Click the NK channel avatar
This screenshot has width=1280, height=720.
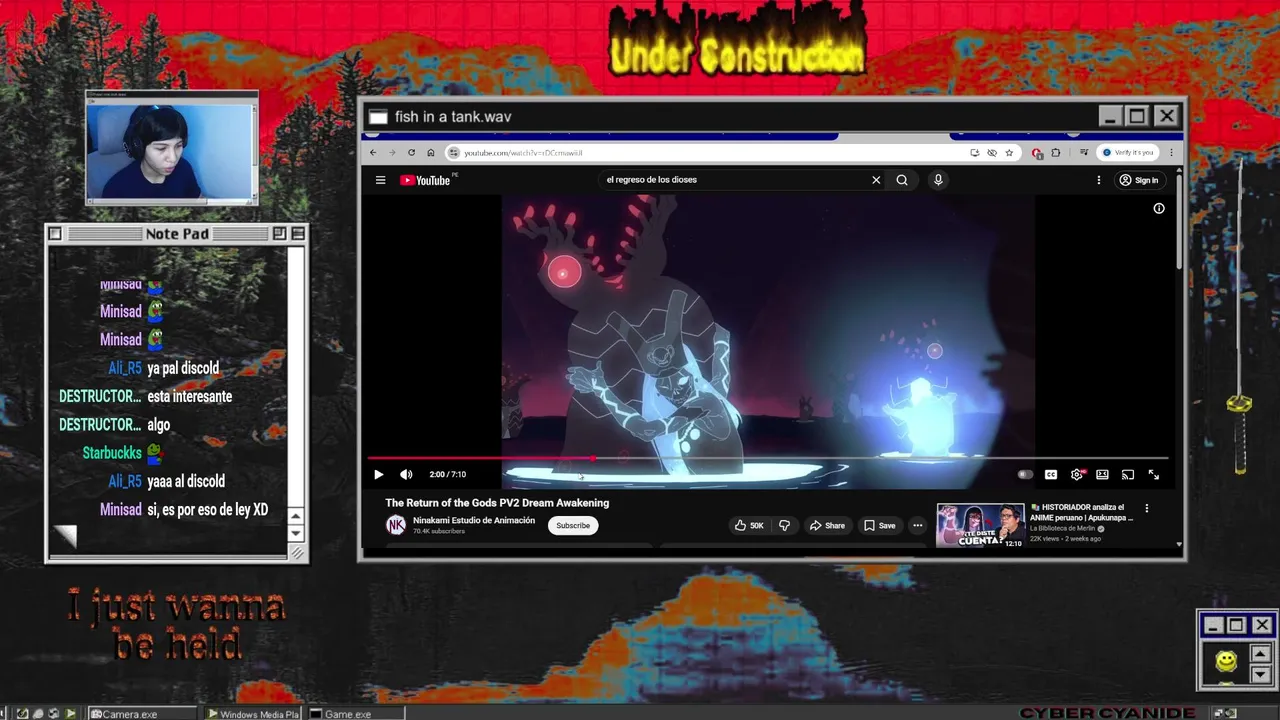[396, 525]
